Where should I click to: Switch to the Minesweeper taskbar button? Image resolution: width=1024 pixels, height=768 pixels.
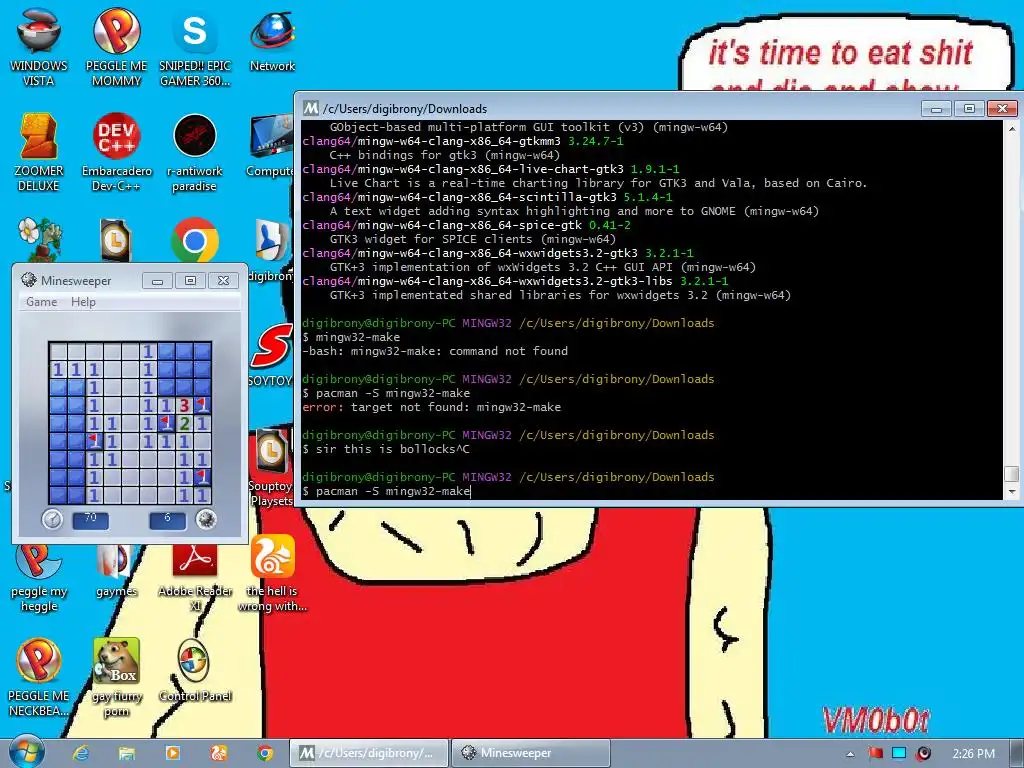tap(531, 753)
